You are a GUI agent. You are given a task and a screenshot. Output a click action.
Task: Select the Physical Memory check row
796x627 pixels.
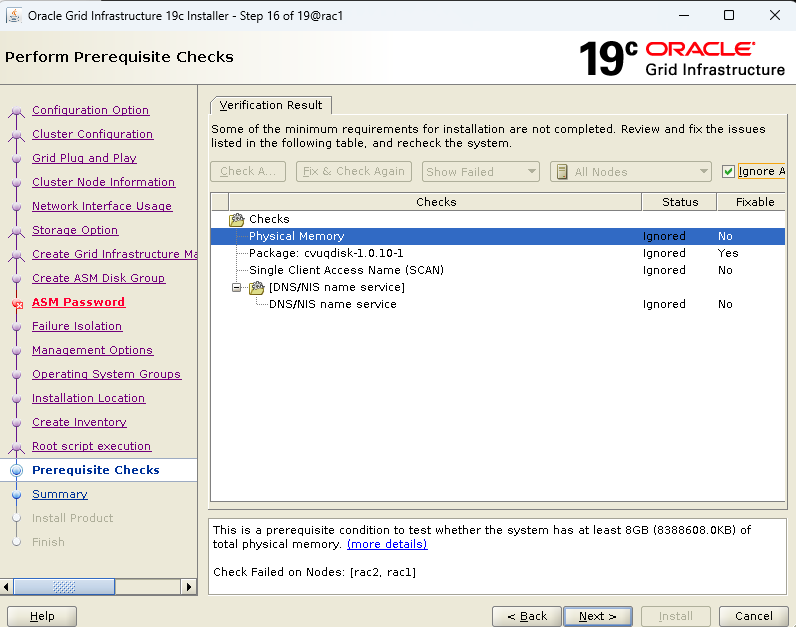498,236
